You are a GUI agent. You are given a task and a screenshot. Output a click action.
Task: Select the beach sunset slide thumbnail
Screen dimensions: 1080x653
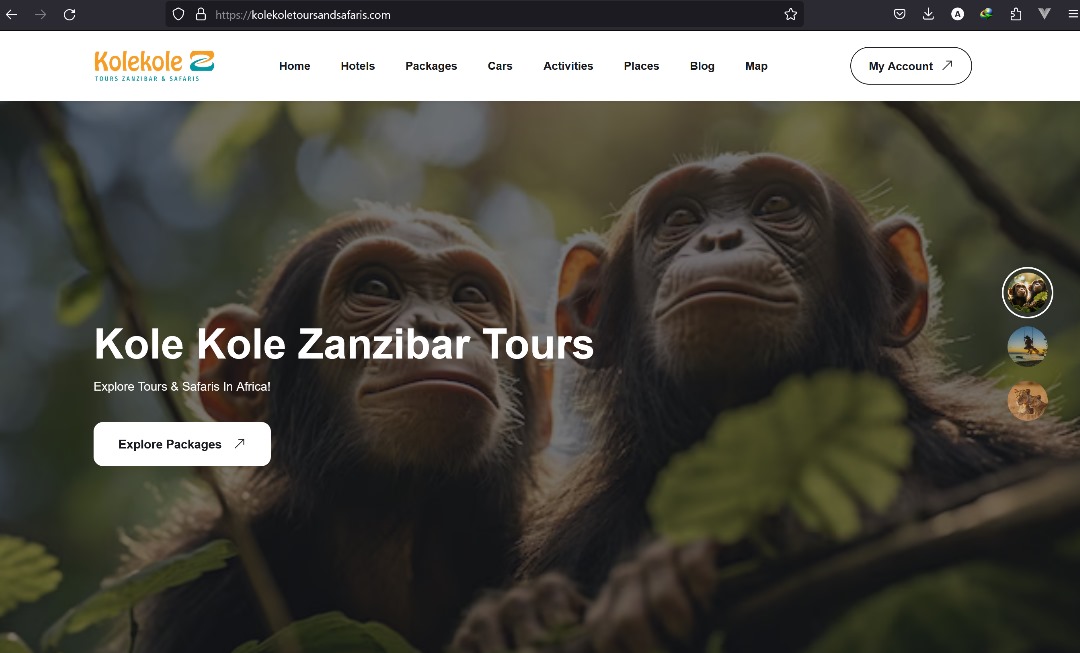1027,346
